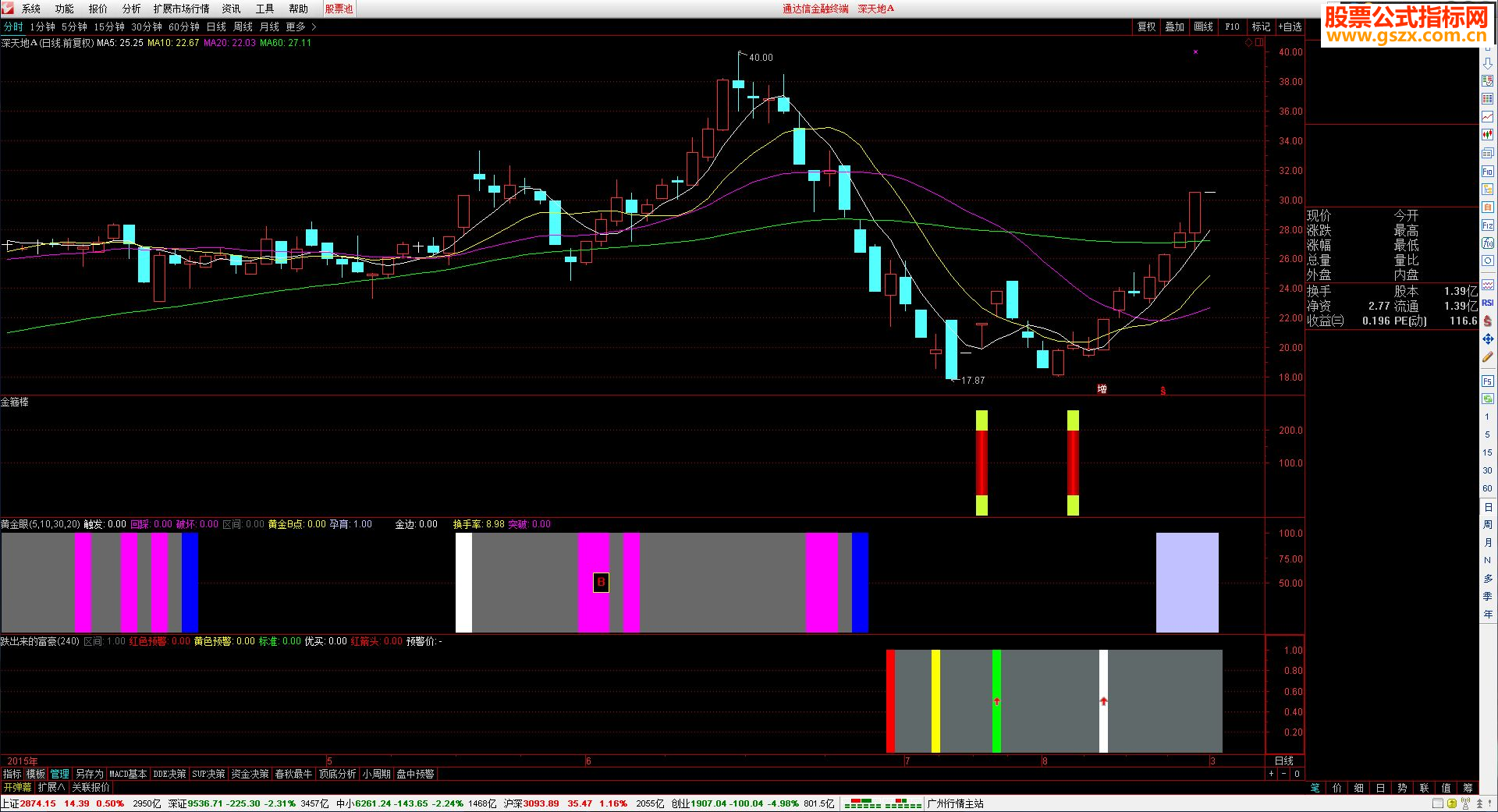Click the 黄金眼(5,10,30,20) indicator title
1498x812 pixels.
point(41,524)
